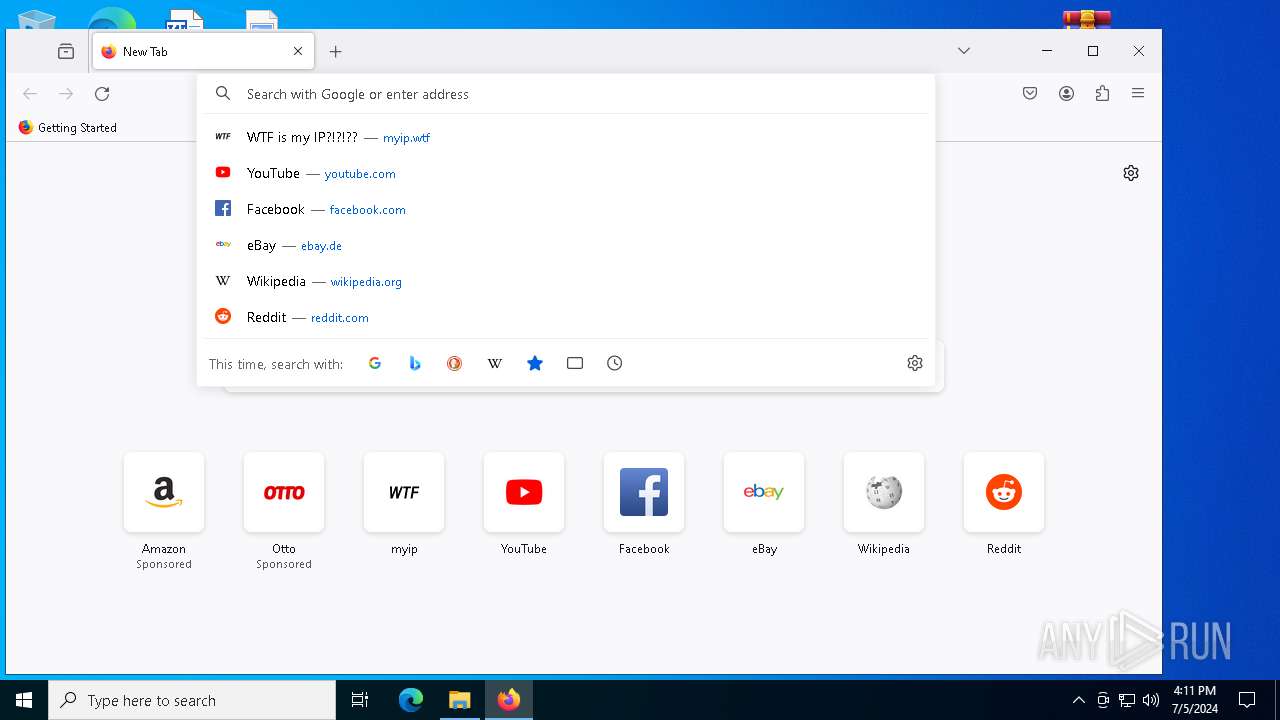Click the address bar search field

[566, 94]
